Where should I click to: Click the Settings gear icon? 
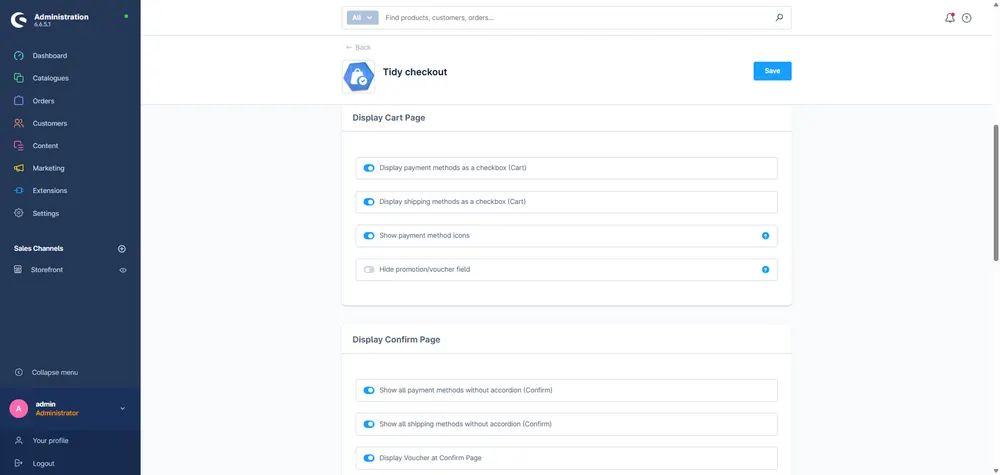18,213
